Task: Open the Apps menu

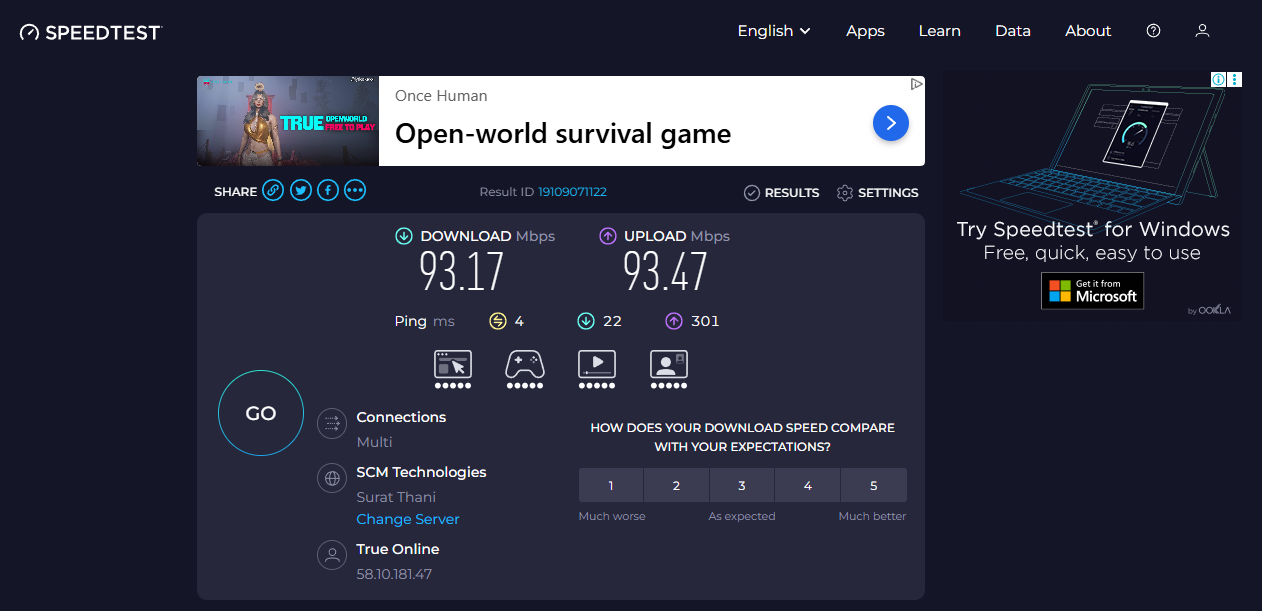Action: pyautogui.click(x=865, y=31)
